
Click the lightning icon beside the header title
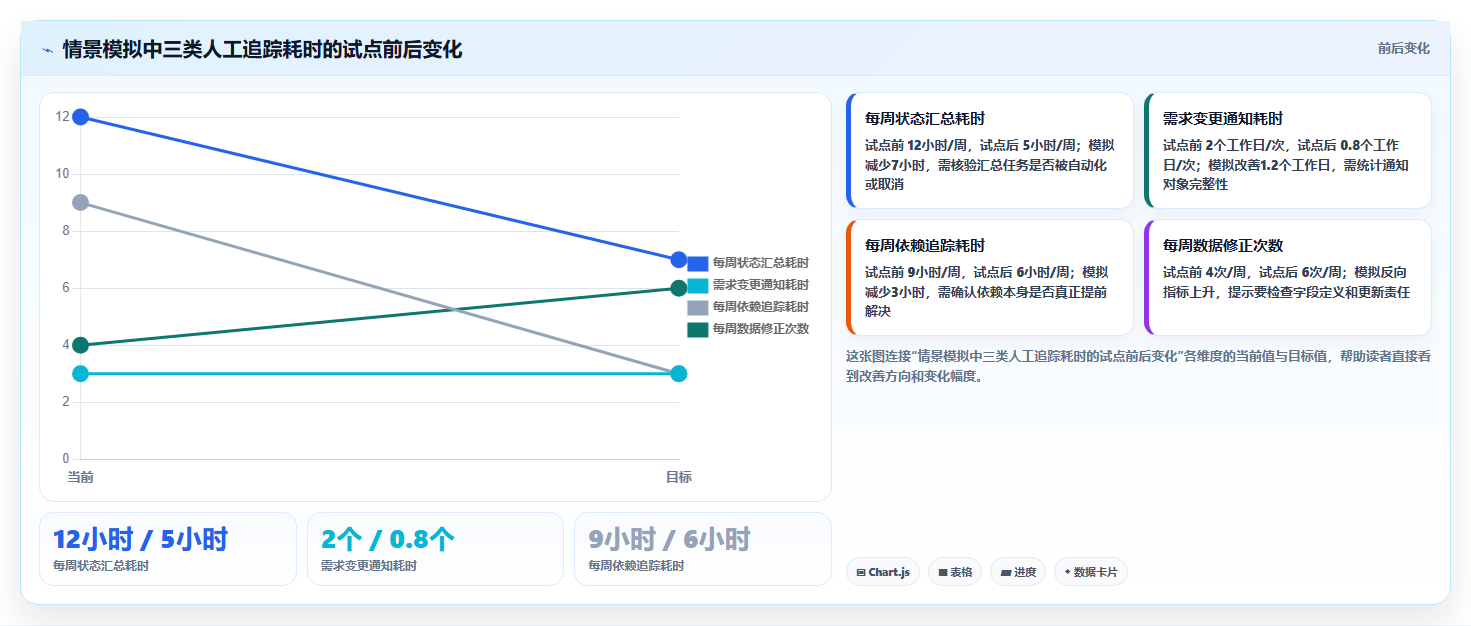point(47,50)
